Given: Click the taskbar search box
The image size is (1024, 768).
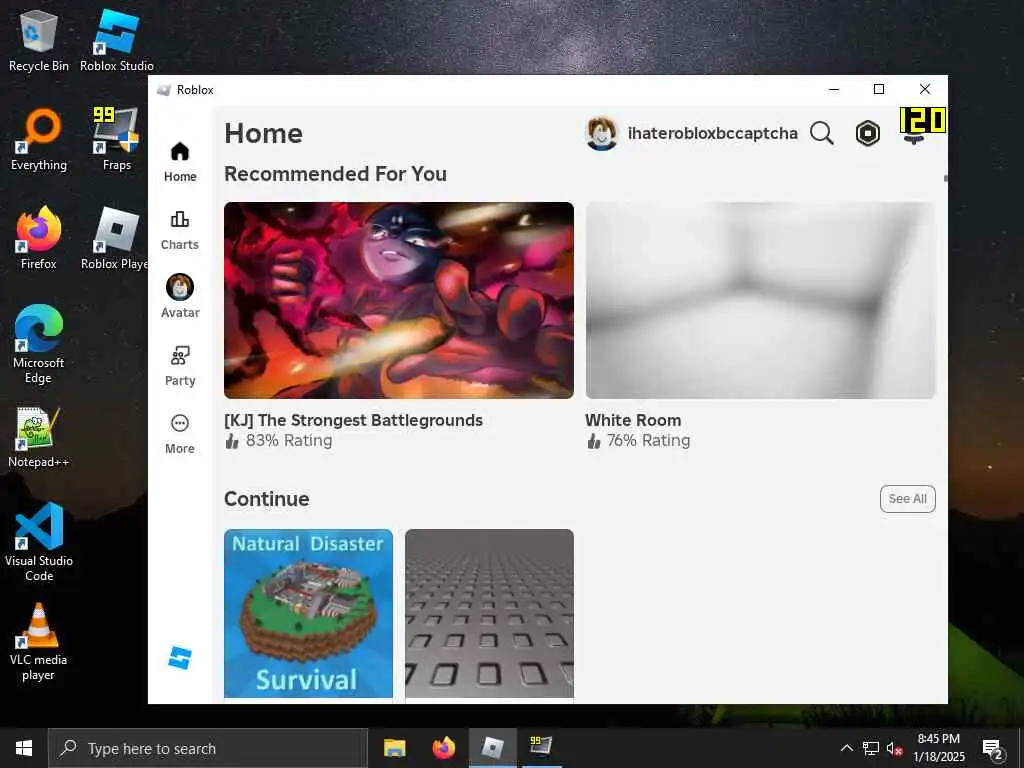Looking at the screenshot, I should pos(208,748).
